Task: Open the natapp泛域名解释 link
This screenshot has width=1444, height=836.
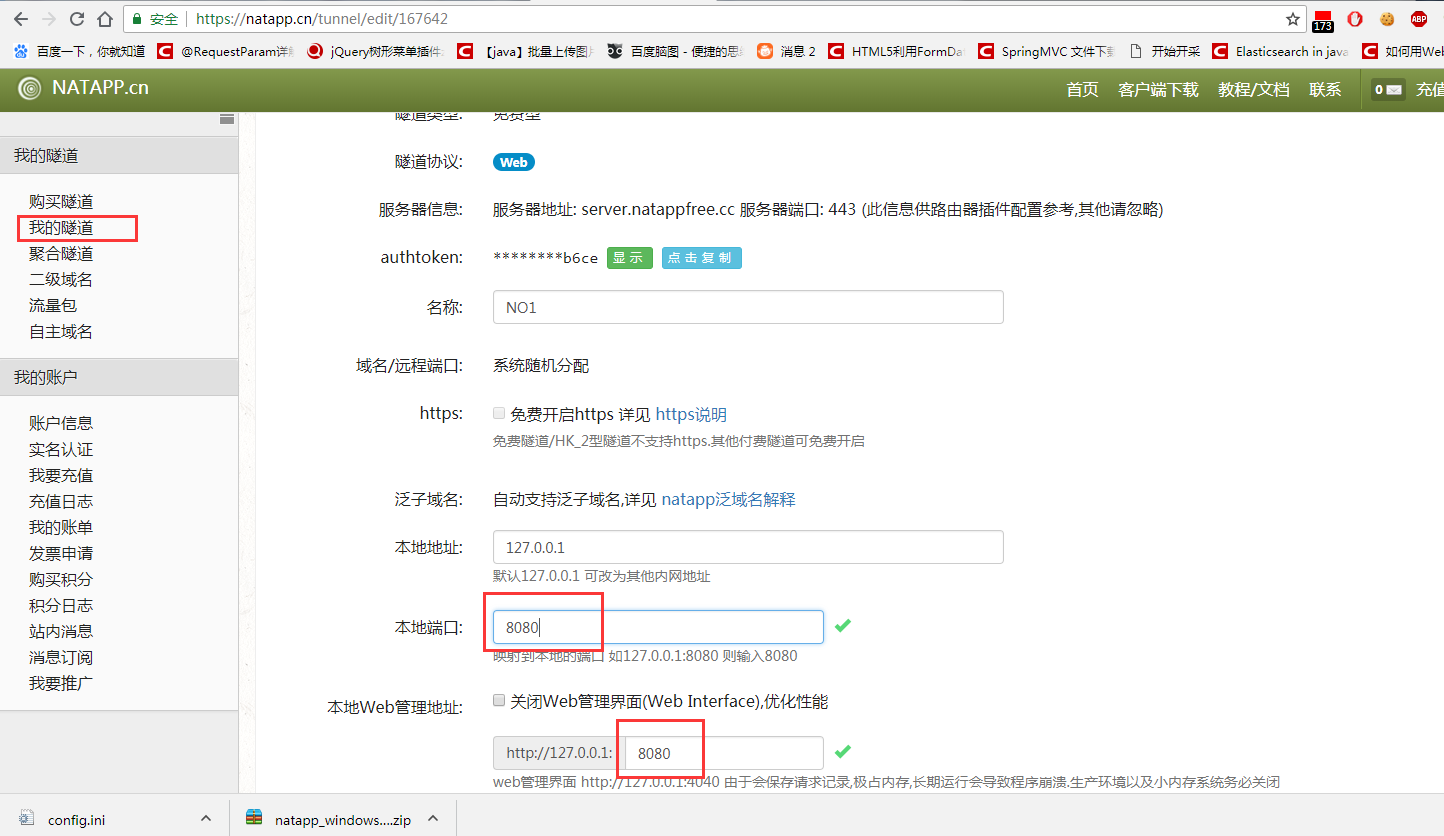Action: (728, 499)
